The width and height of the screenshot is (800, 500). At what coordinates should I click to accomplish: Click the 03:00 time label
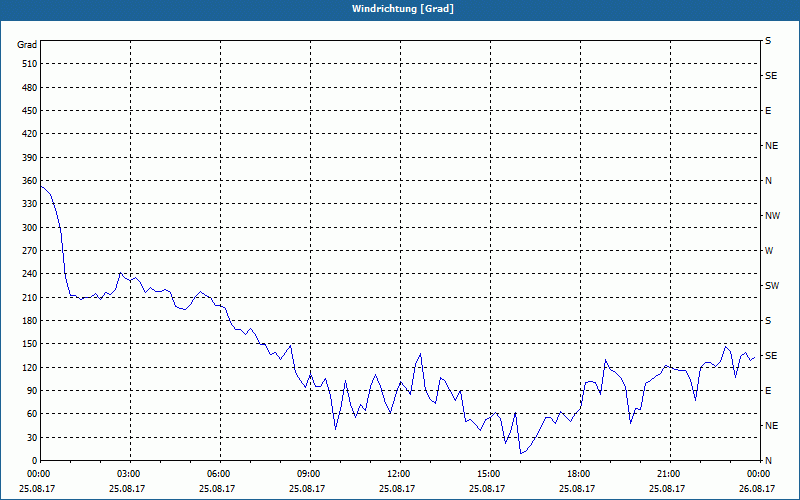pos(128,474)
